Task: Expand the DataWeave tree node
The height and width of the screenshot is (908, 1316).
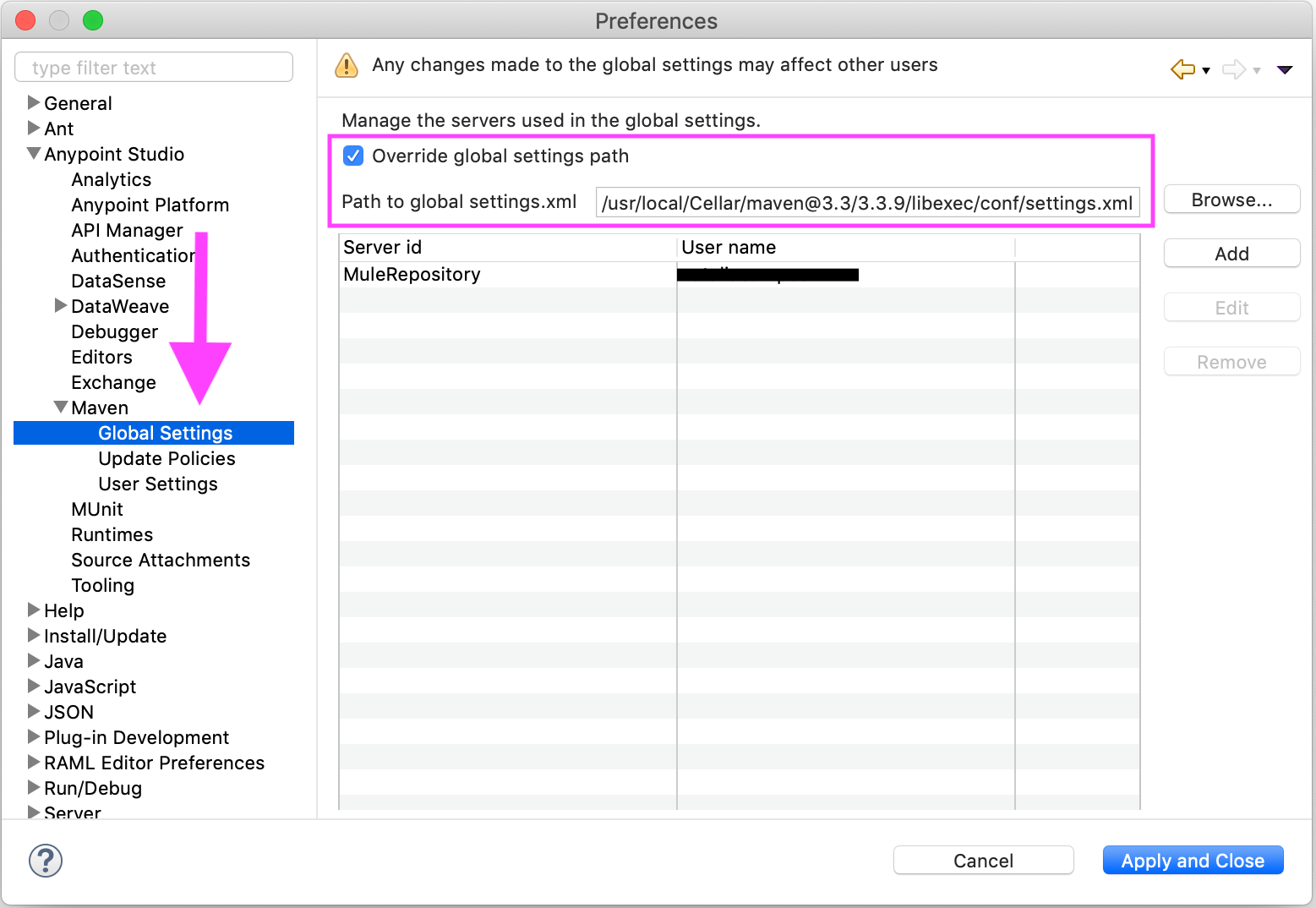Action: pos(61,306)
